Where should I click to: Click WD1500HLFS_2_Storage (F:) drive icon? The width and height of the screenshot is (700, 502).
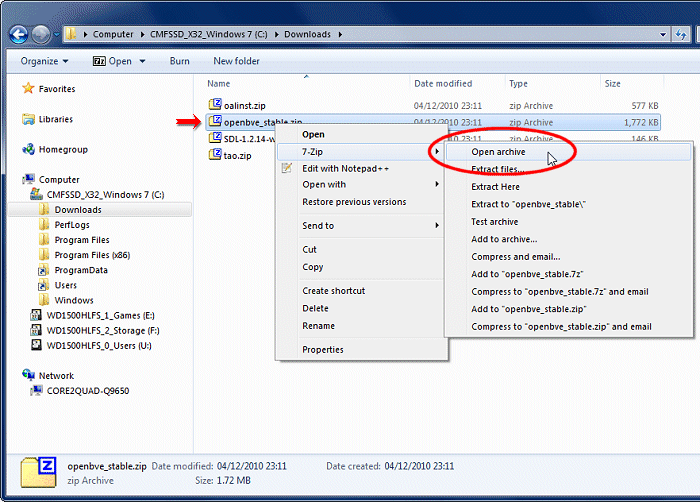click(36, 330)
